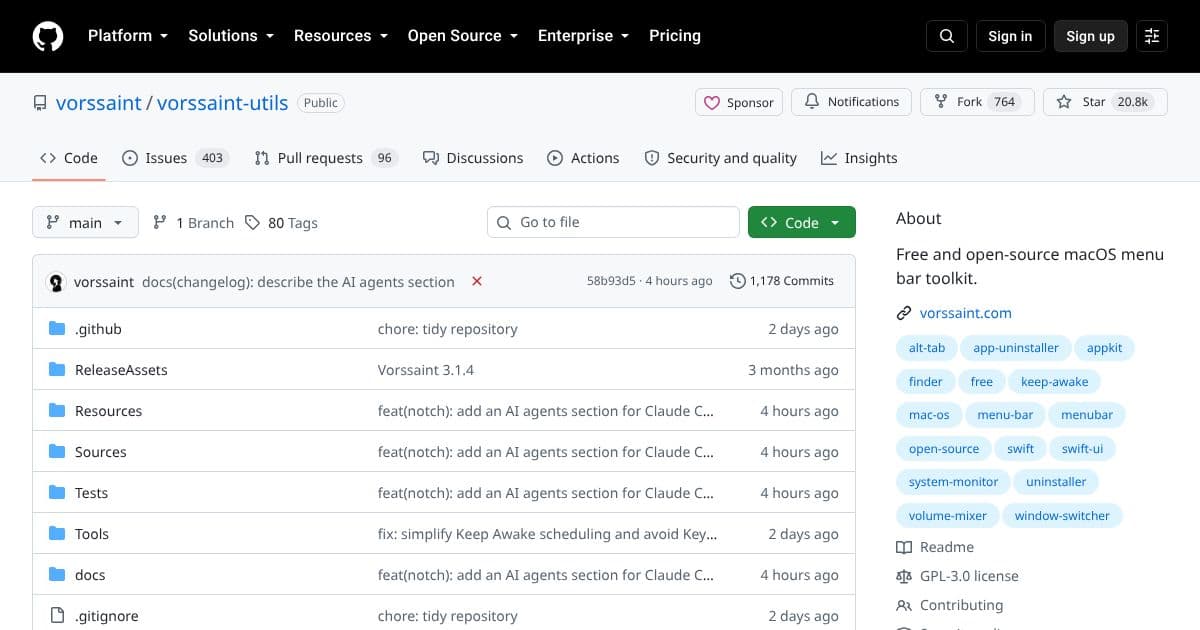Screen dimensions: 1200x630
Task: Click the search magnifier icon
Action: click(947, 36)
